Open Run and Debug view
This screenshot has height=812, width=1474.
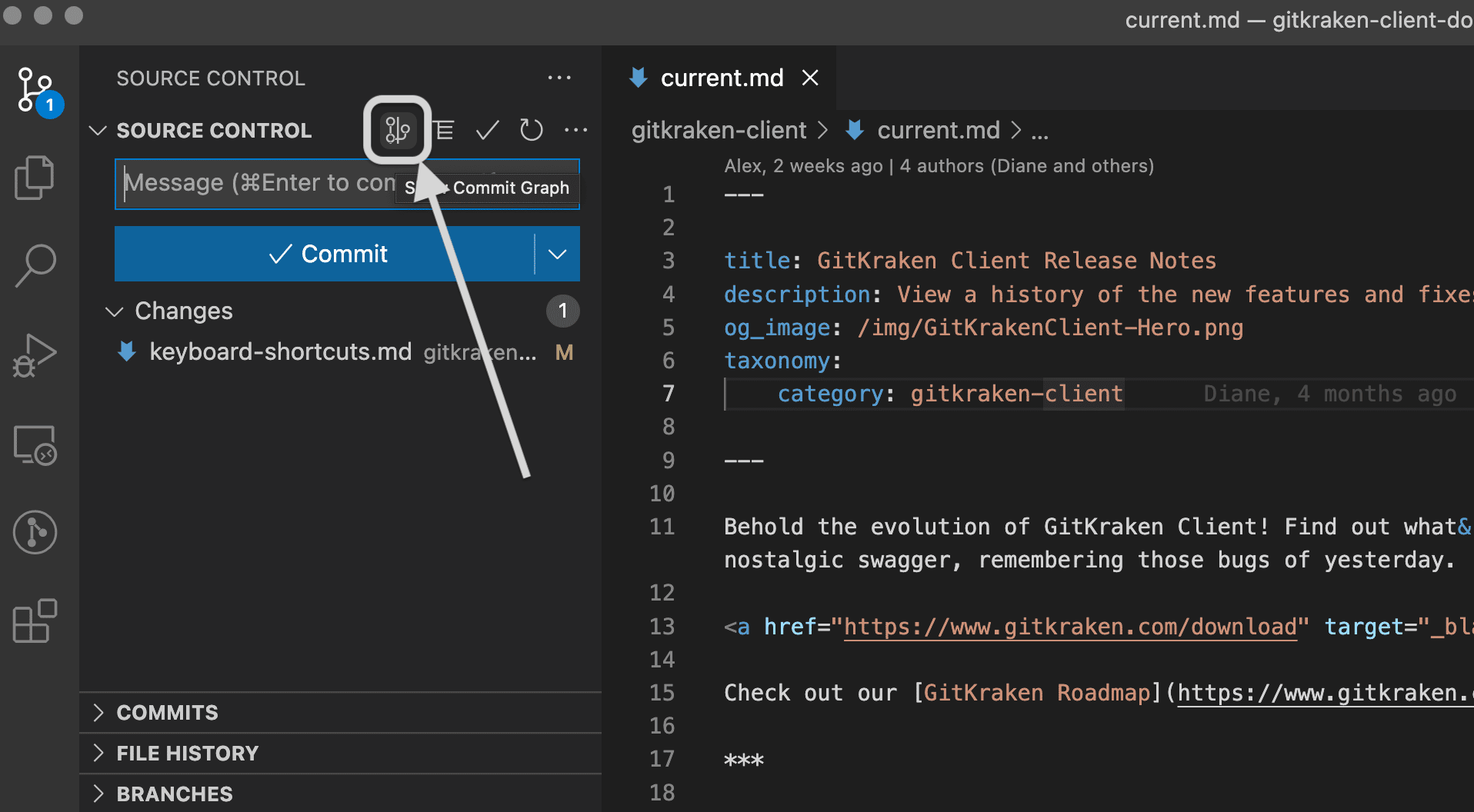[x=35, y=355]
